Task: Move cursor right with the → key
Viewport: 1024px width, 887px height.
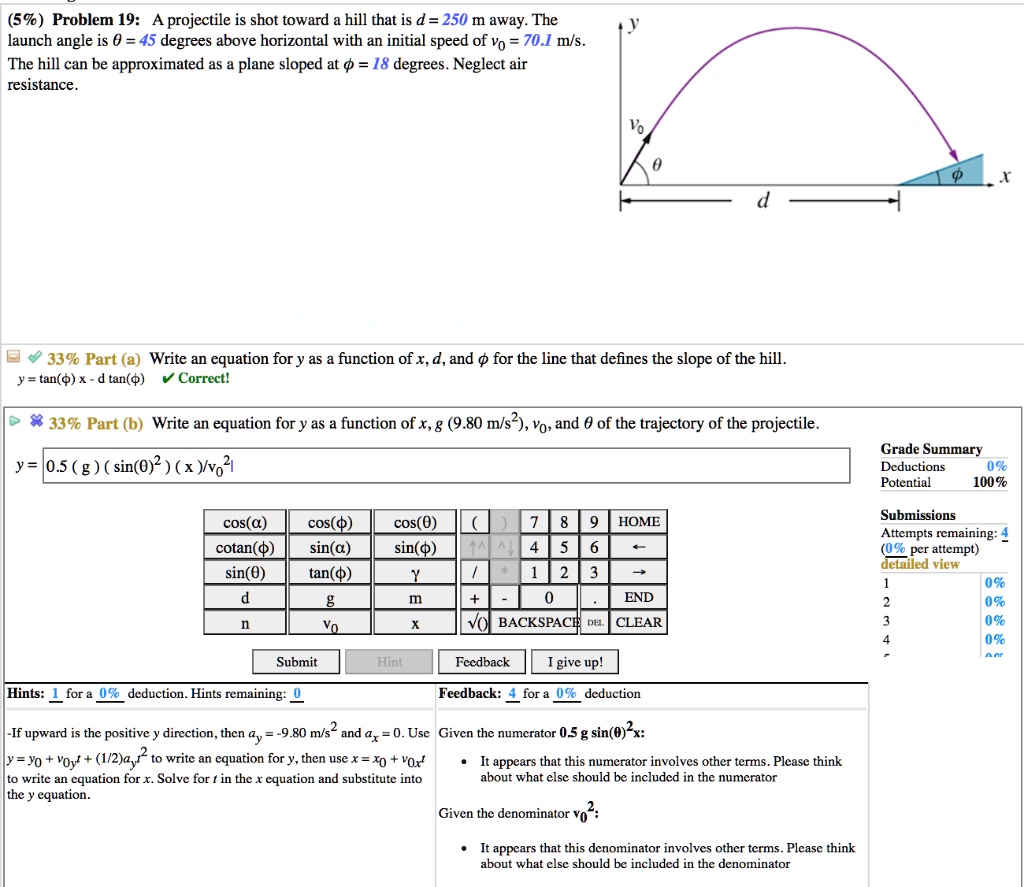Action: coord(639,573)
